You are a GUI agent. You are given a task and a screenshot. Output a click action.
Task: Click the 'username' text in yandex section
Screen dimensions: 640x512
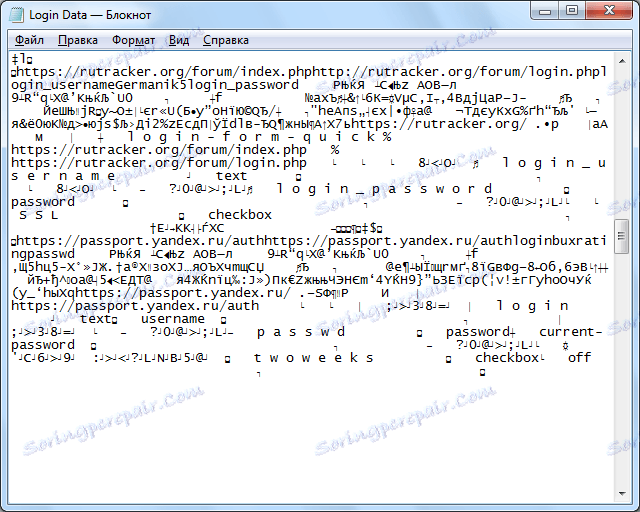pyautogui.click(x=173, y=319)
